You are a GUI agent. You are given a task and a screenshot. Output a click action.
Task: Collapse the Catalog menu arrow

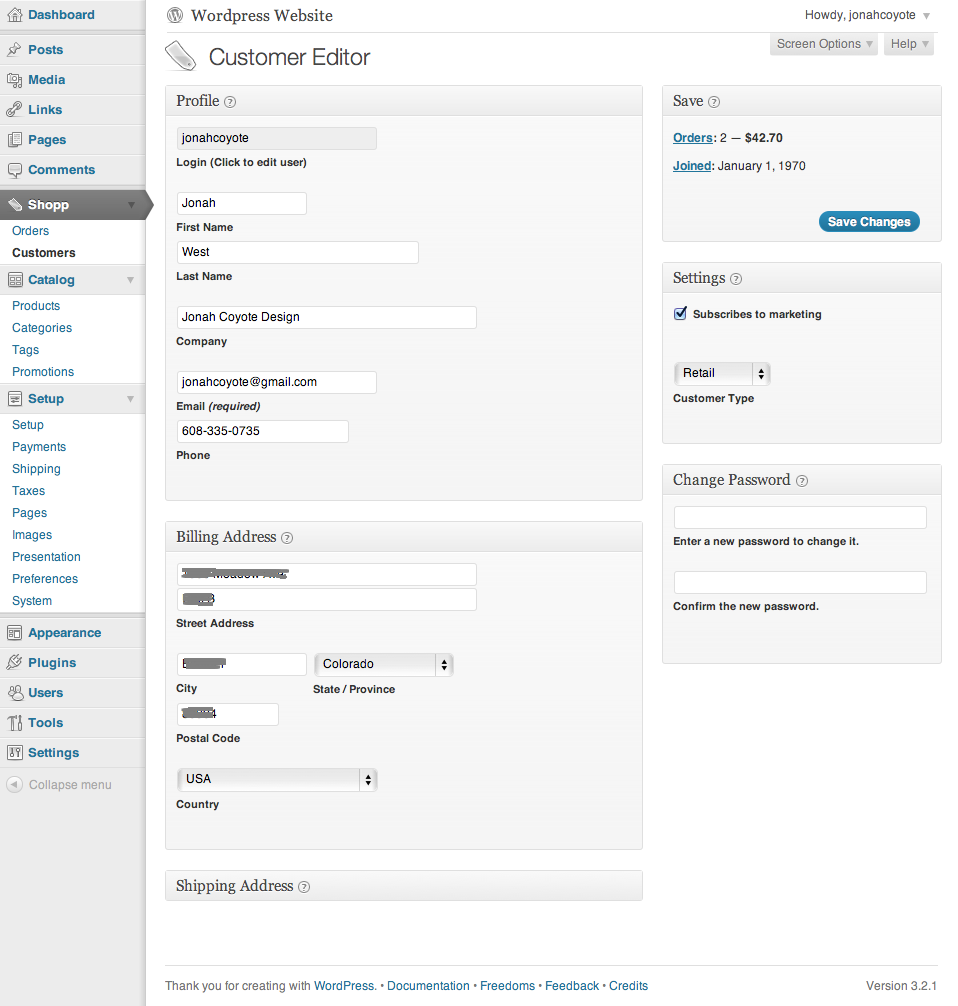[130, 280]
